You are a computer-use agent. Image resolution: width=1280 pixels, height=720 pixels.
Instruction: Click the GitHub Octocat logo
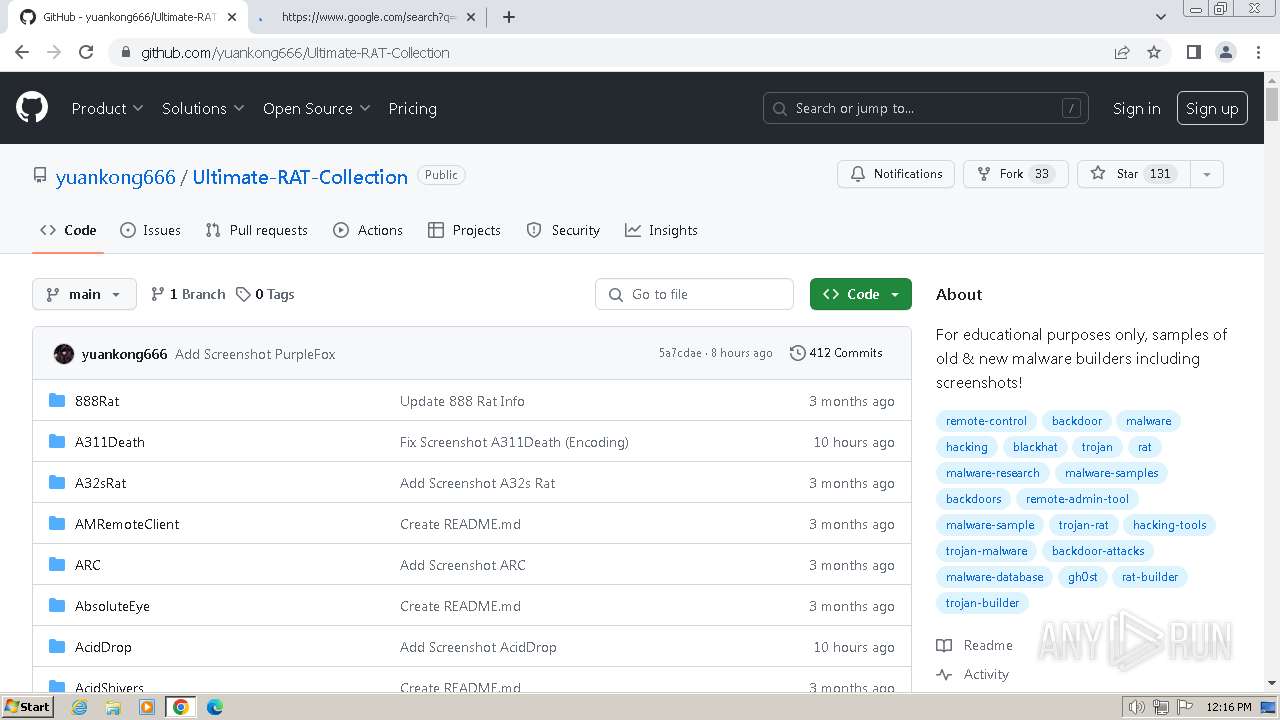32,108
